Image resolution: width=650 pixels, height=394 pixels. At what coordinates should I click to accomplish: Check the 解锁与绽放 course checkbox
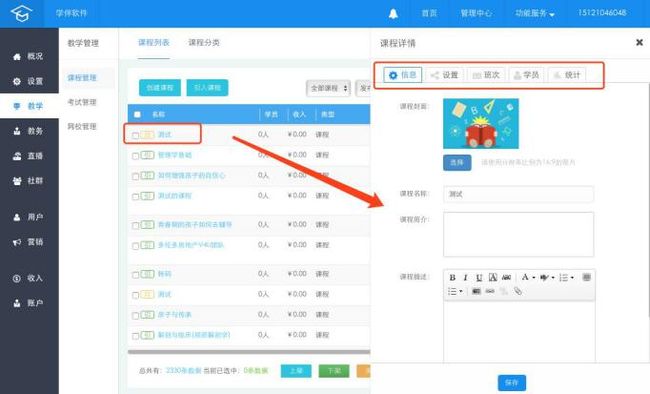(135, 336)
